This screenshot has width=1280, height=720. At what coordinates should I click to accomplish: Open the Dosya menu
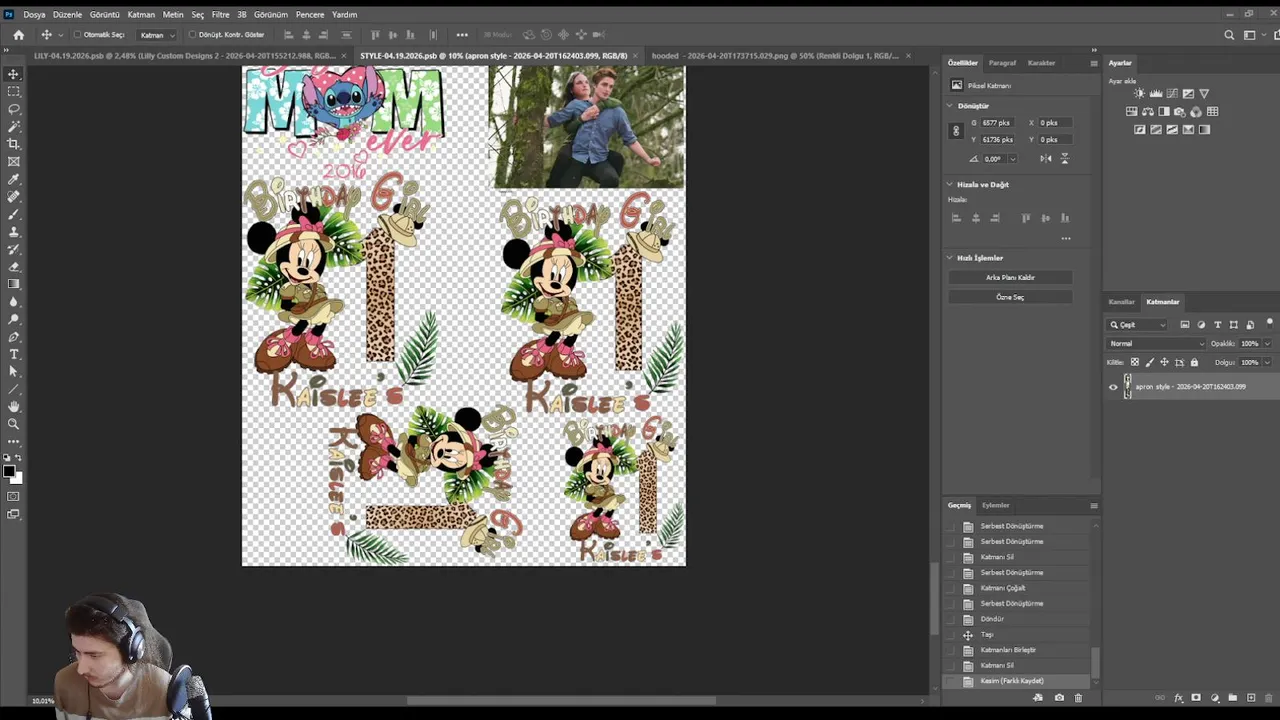click(x=34, y=15)
